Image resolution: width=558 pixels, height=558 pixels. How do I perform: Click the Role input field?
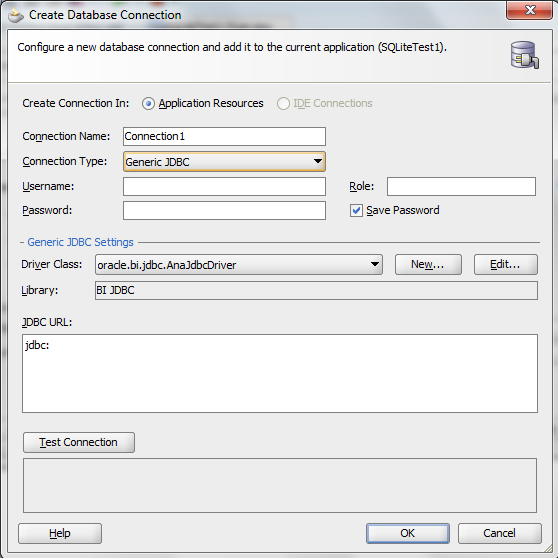click(461, 186)
